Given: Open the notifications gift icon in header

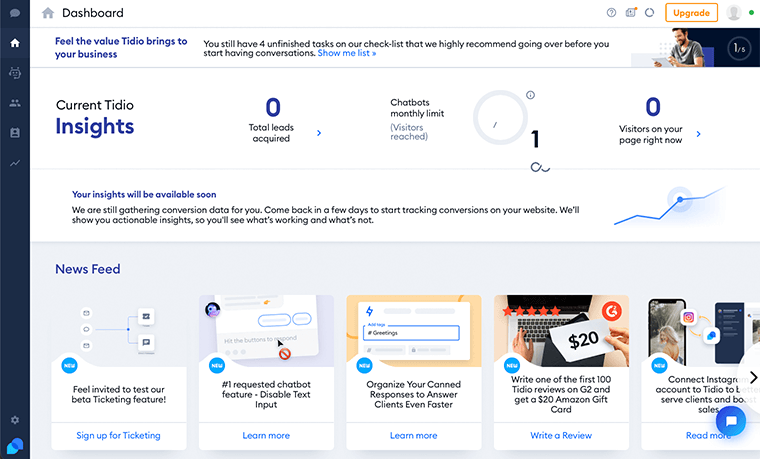Looking at the screenshot, I should (631, 13).
